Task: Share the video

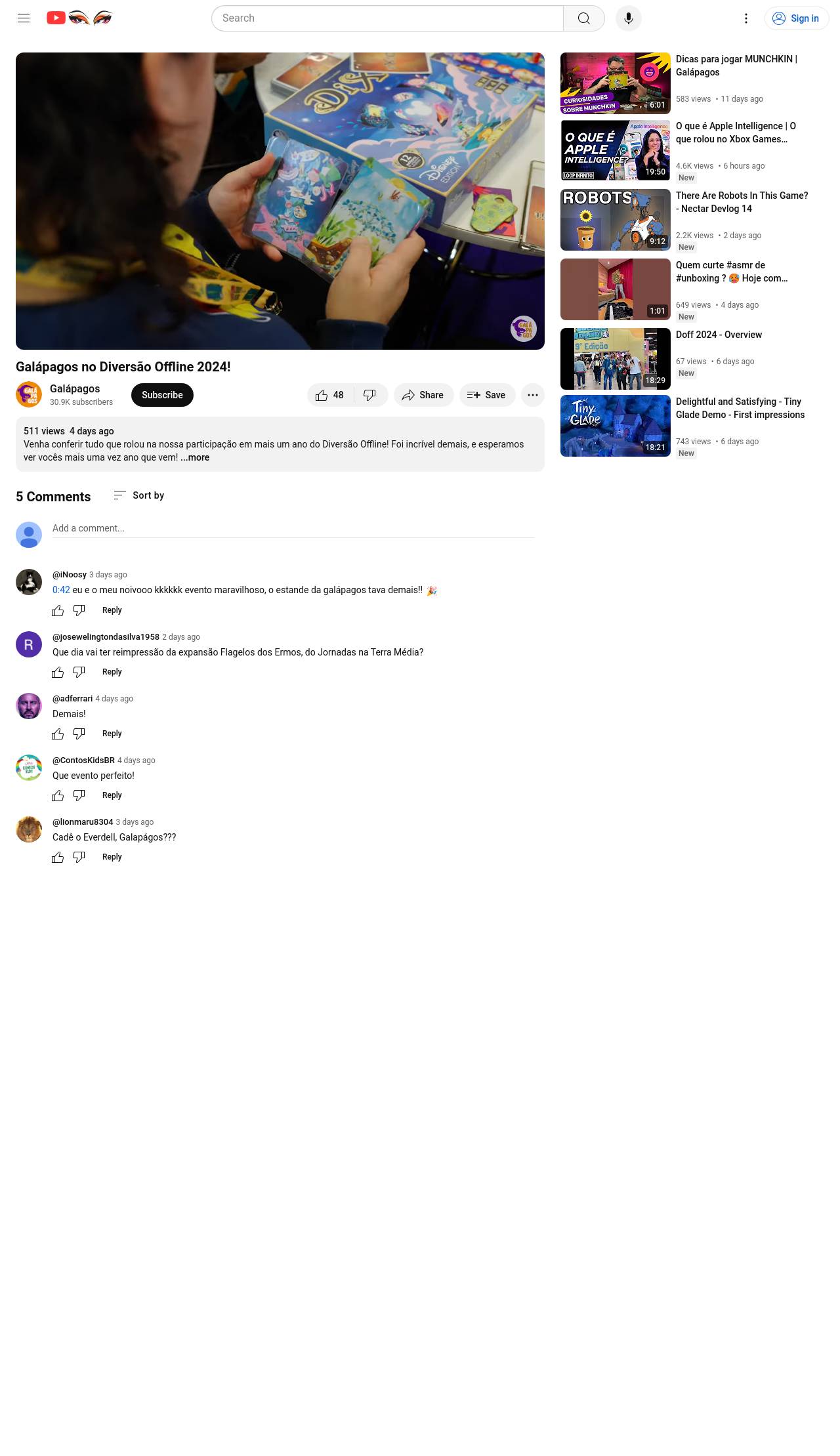Action: tap(423, 395)
